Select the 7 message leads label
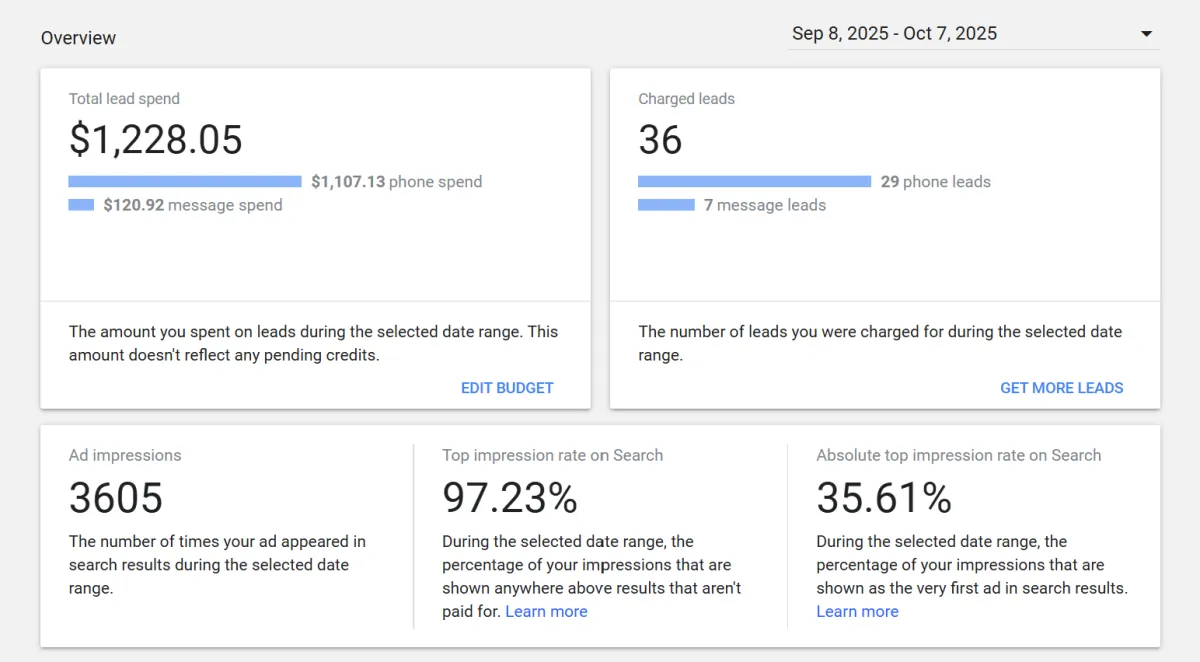1200x662 pixels. pos(765,205)
